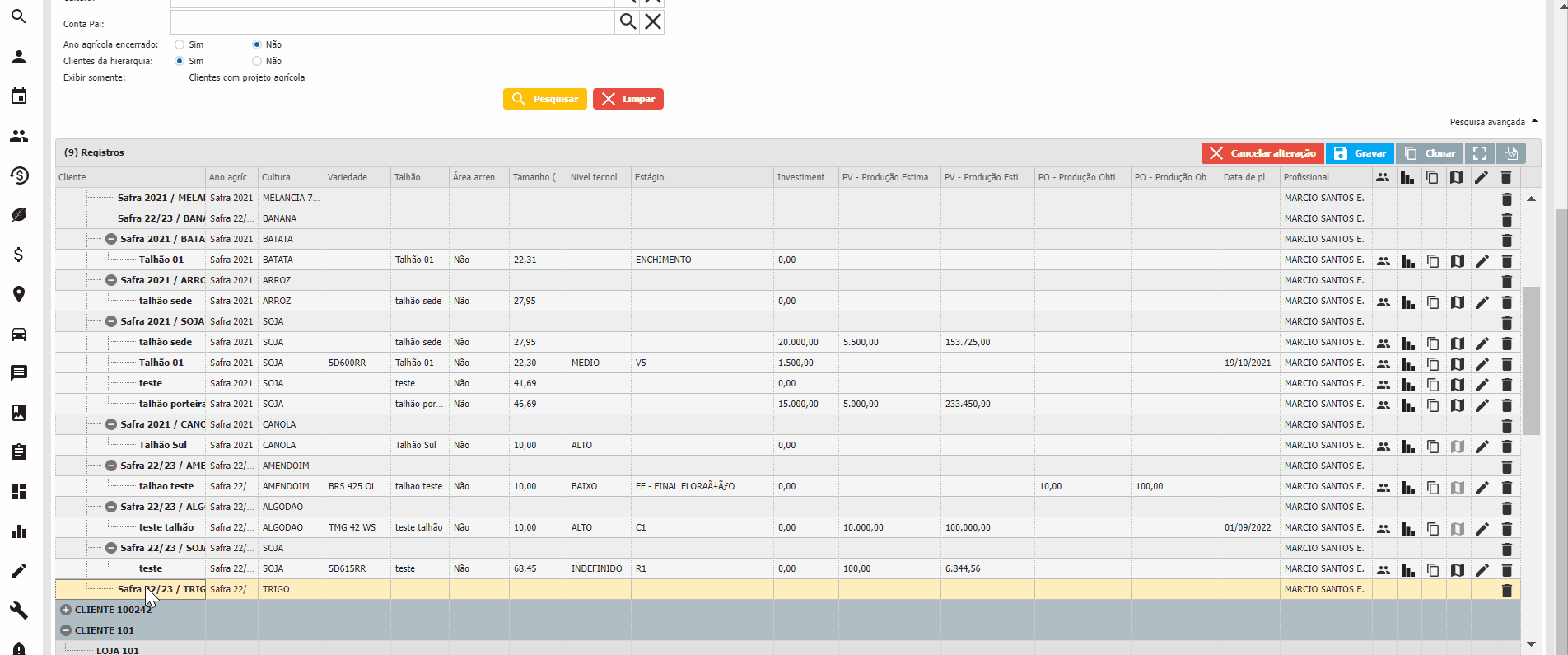Open the calendar sidebar icon
This screenshot has width=1568, height=655.
(x=19, y=96)
